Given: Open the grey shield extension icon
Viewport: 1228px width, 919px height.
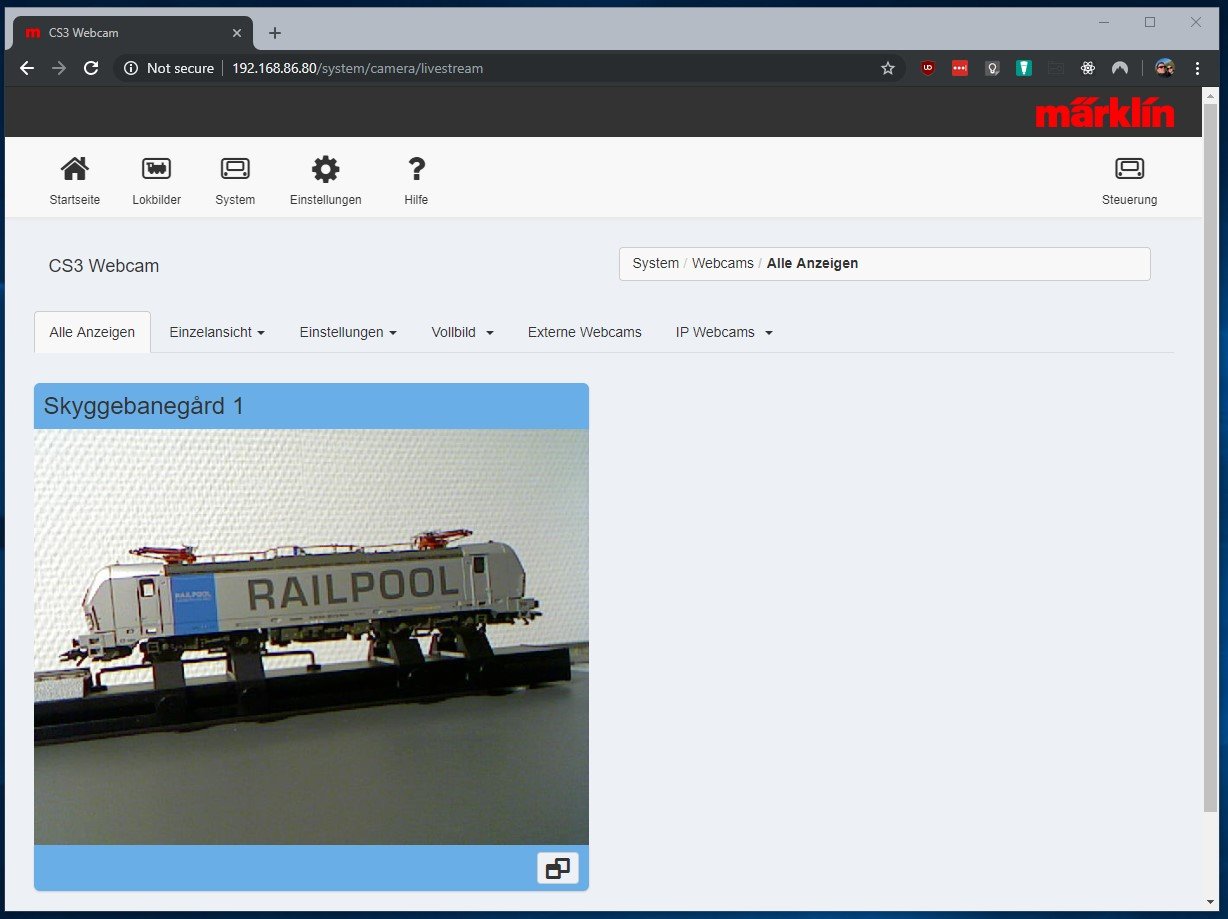Looking at the screenshot, I should (992, 68).
